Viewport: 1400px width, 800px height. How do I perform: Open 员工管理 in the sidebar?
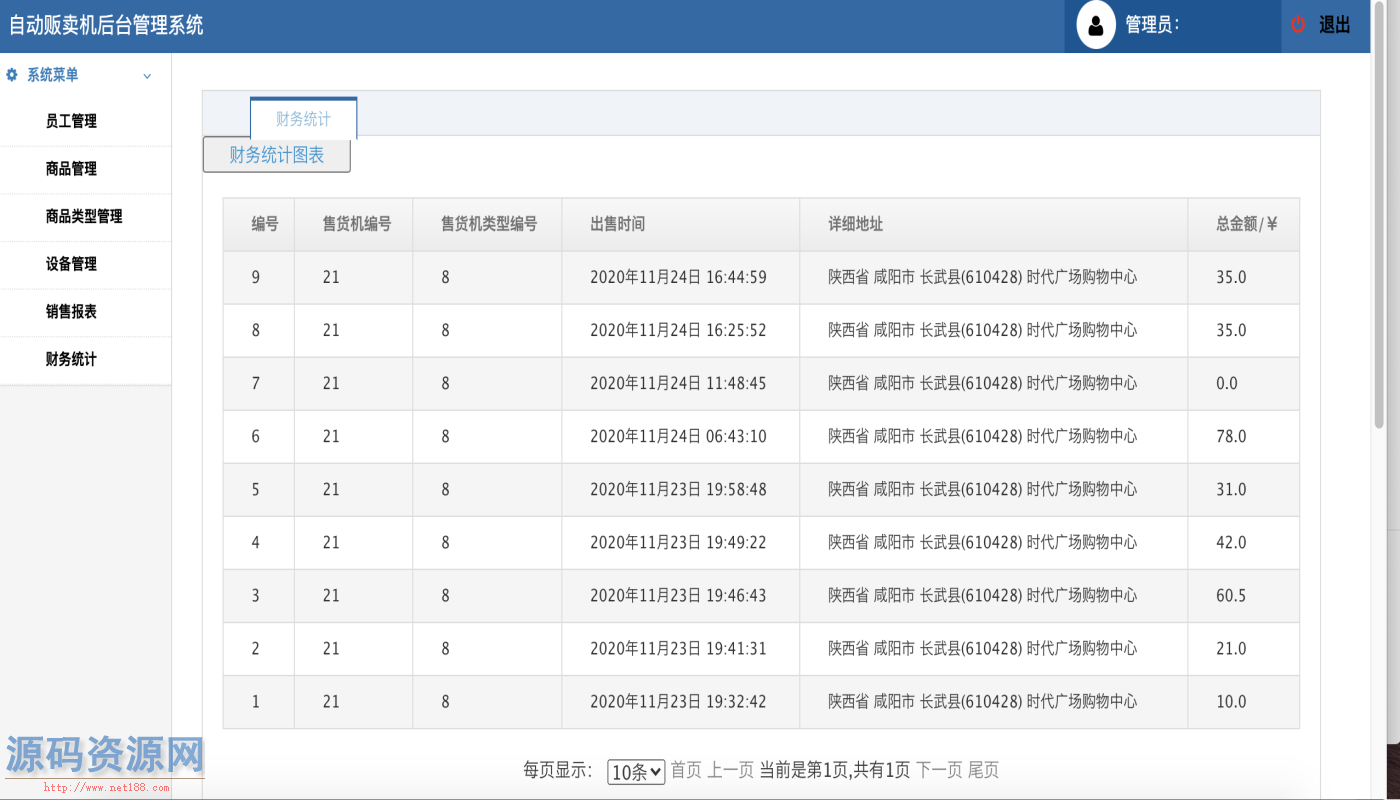71,121
